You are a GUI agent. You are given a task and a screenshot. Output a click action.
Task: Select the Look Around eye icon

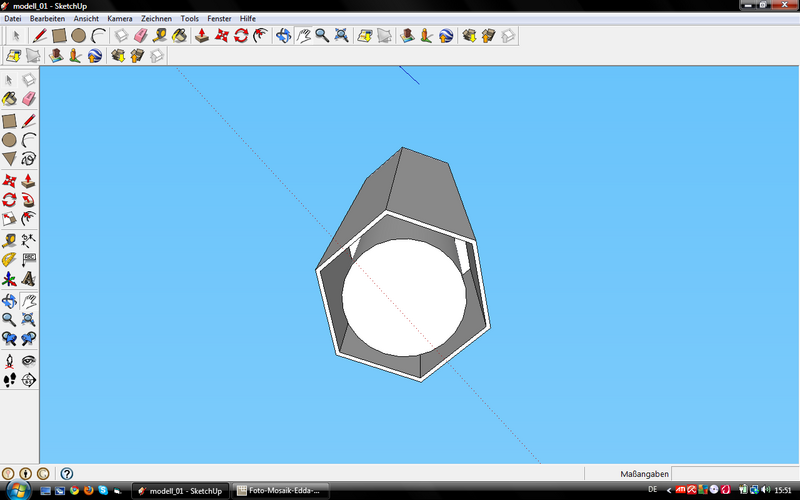tap(28, 361)
